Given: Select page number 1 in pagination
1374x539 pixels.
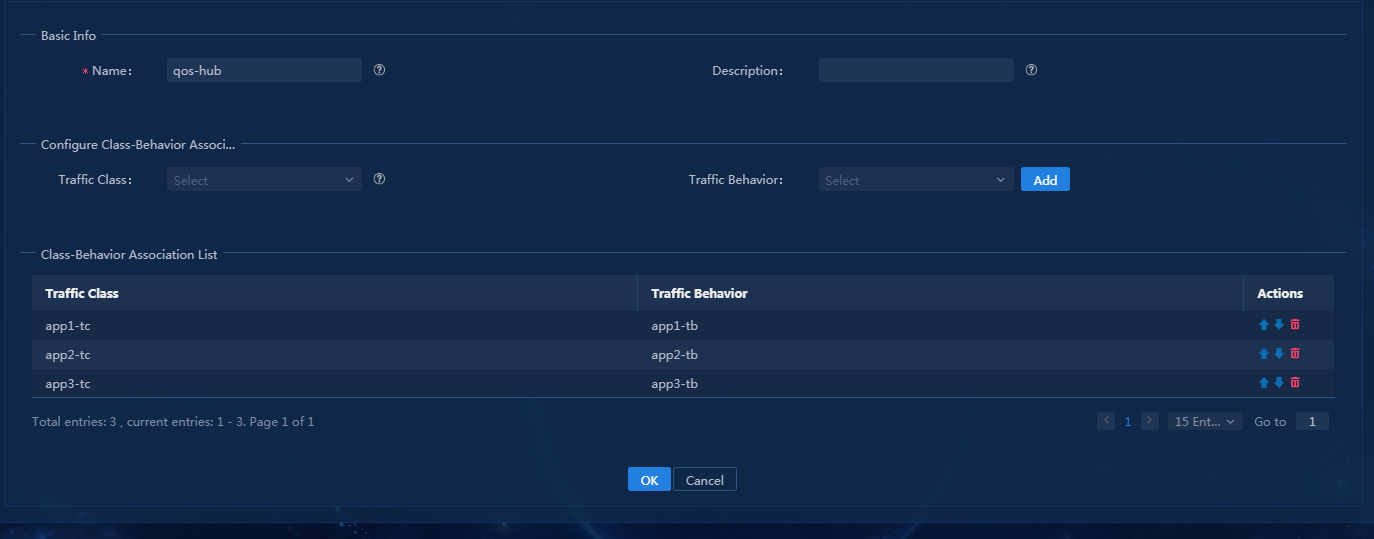Looking at the screenshot, I should (x=1128, y=422).
